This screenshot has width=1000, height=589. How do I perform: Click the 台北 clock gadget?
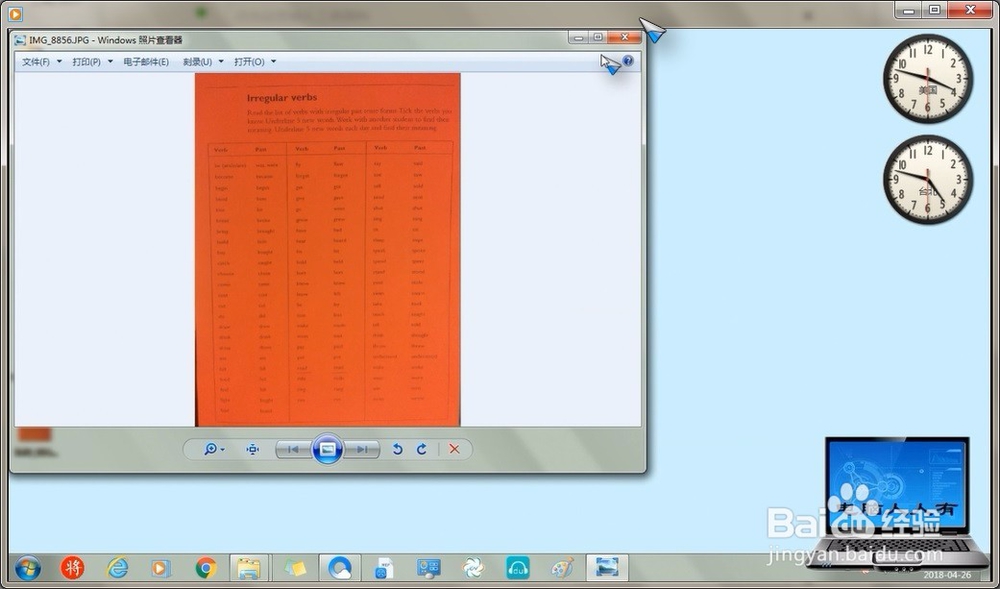point(928,180)
